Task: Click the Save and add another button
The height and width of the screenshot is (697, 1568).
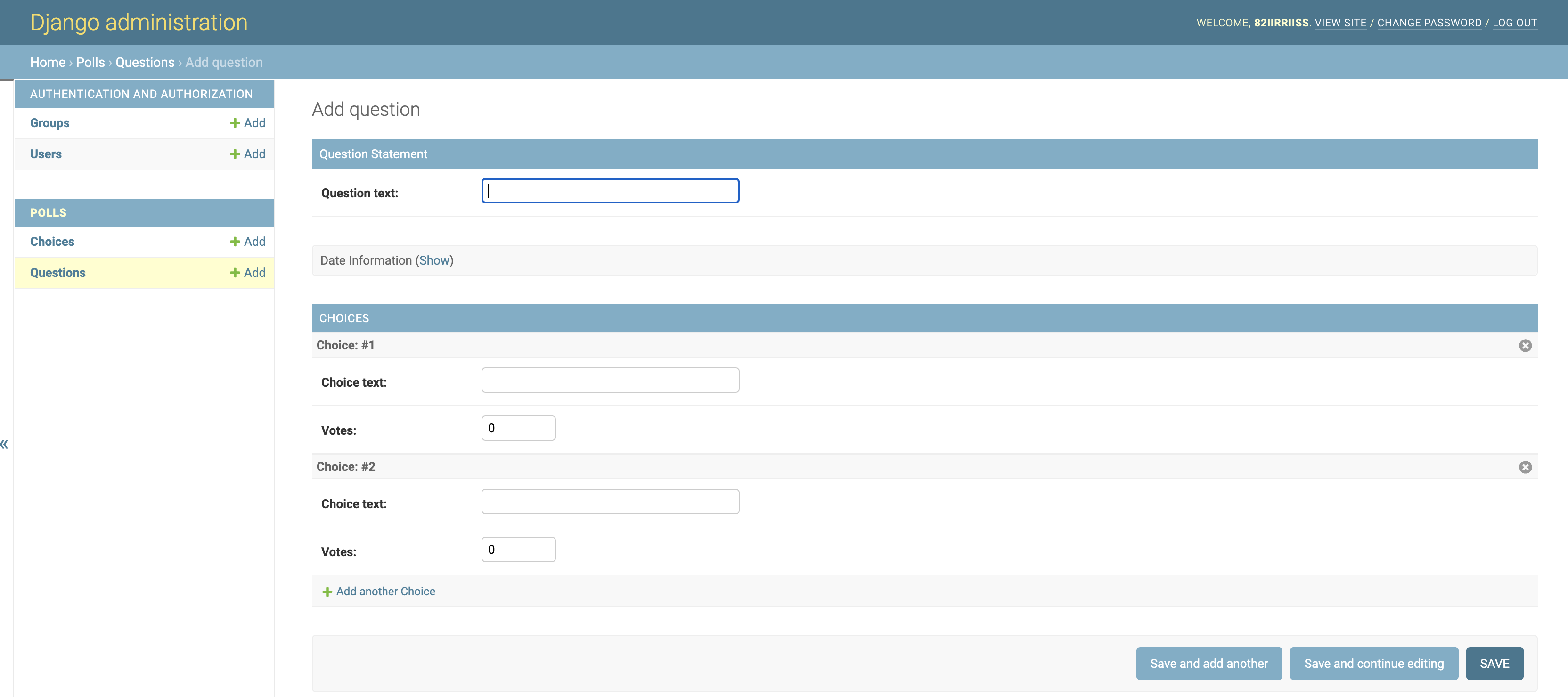Action: 1209,664
